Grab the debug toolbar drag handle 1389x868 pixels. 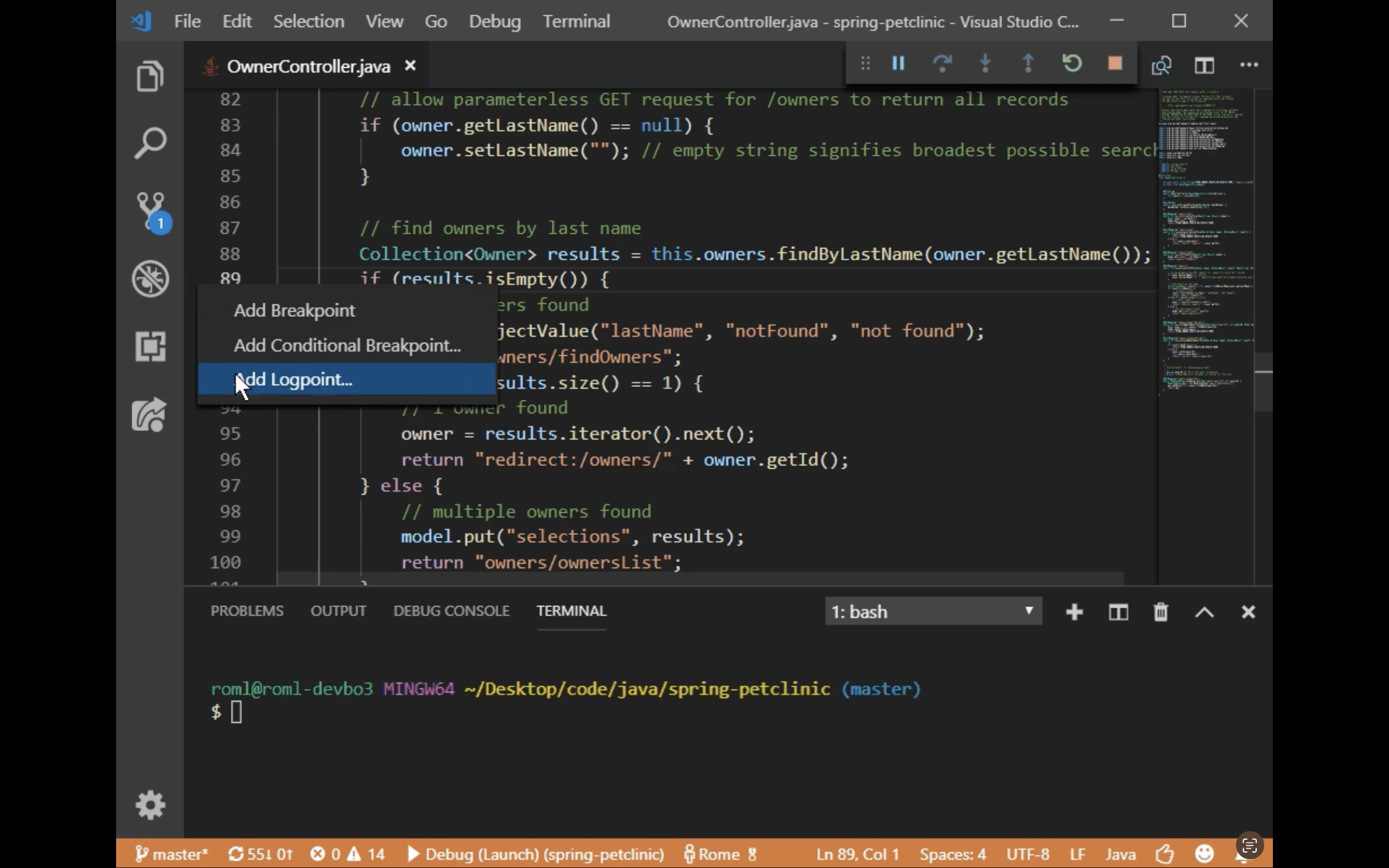[865, 63]
